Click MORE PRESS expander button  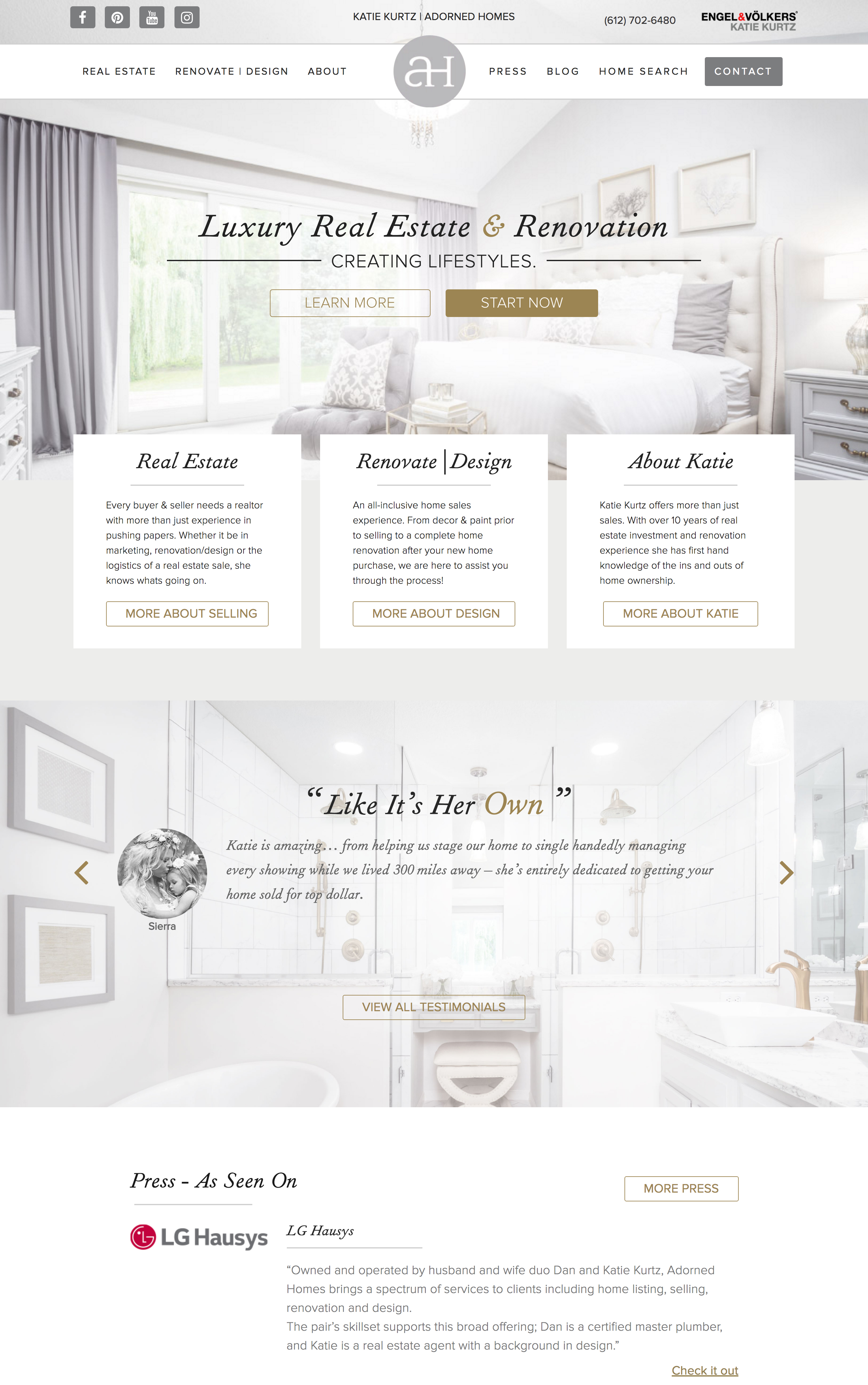tap(681, 1189)
